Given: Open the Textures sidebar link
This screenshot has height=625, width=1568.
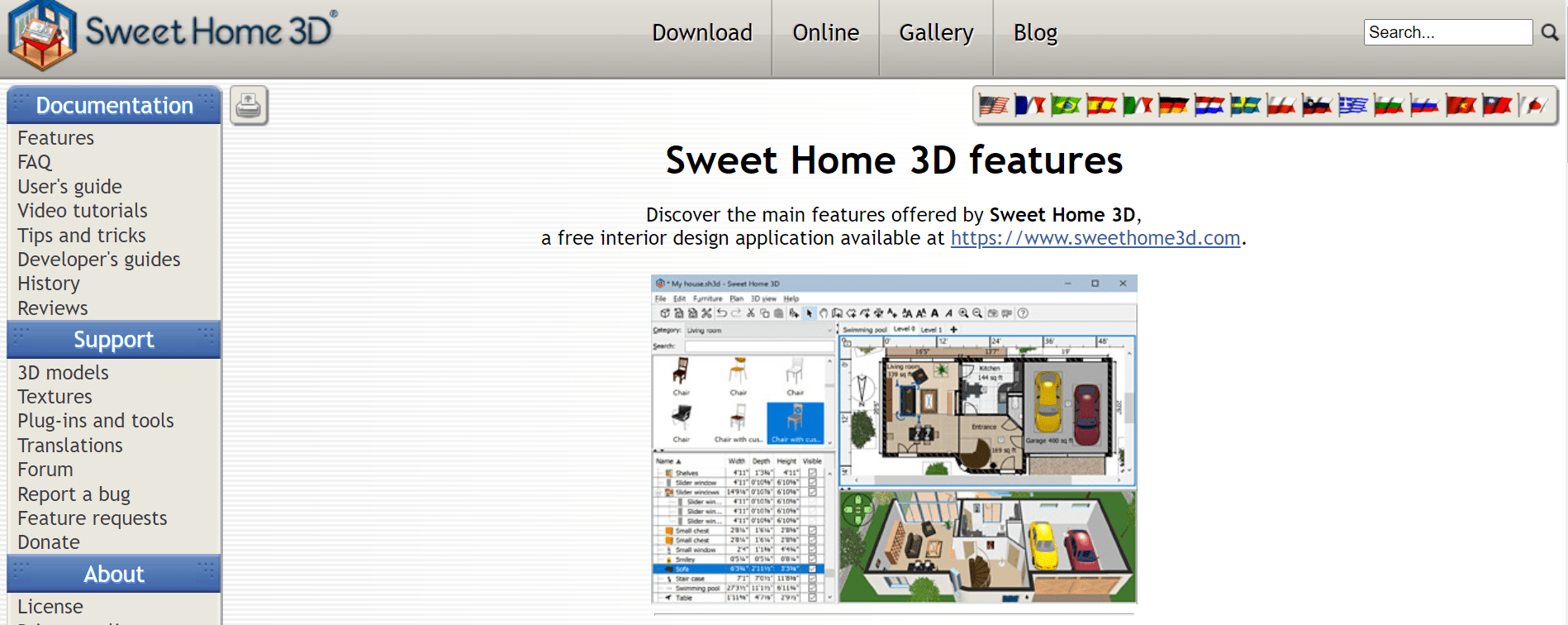Looking at the screenshot, I should pyautogui.click(x=55, y=397).
